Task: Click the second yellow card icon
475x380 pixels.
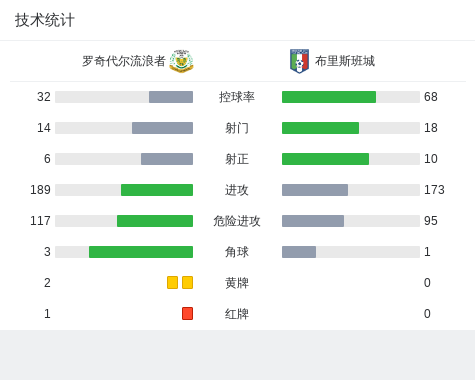Action: 187,282
